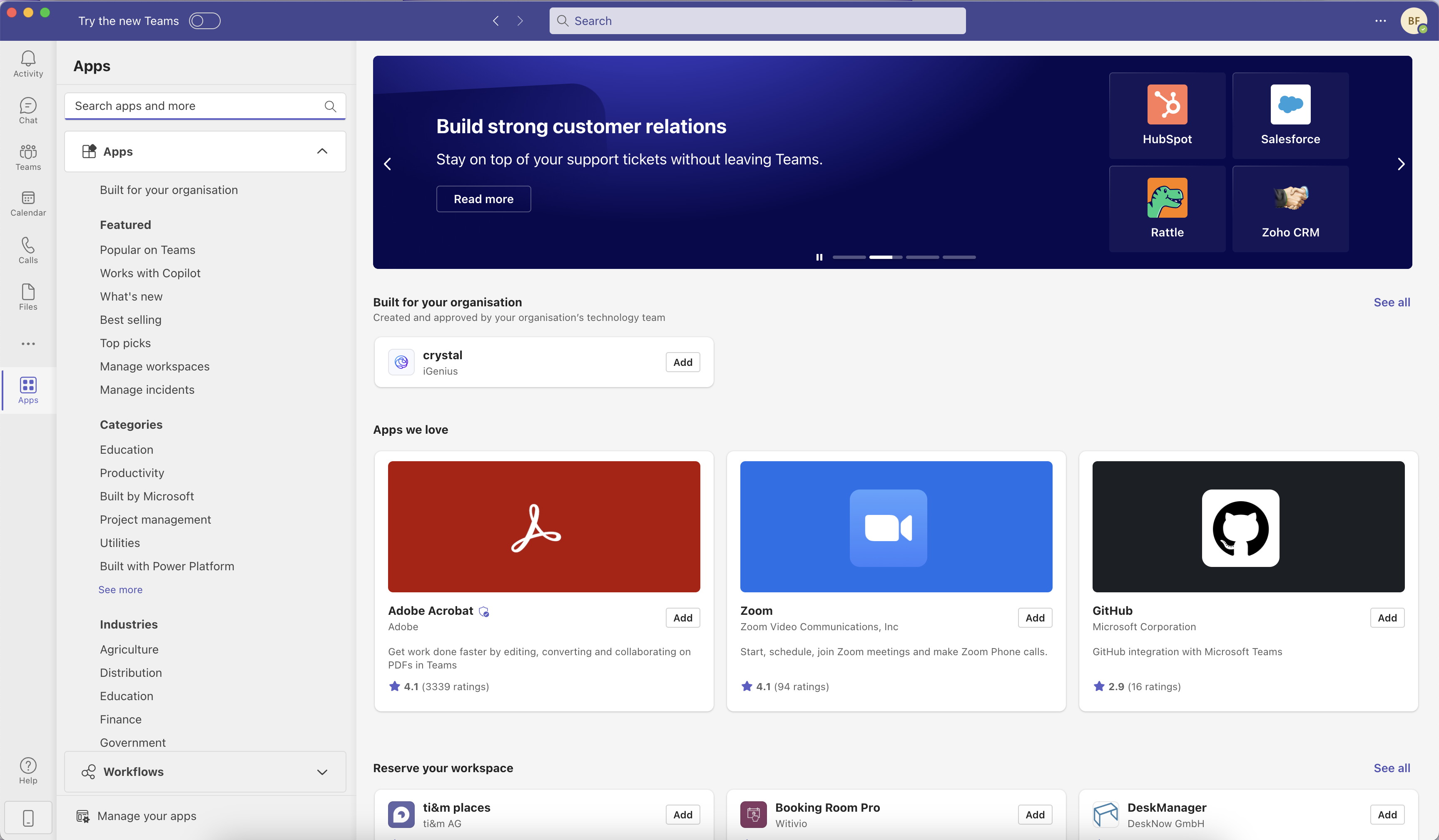This screenshot has width=1439, height=840.
Task: Toggle the Try the new Teams switch
Action: coord(204,21)
